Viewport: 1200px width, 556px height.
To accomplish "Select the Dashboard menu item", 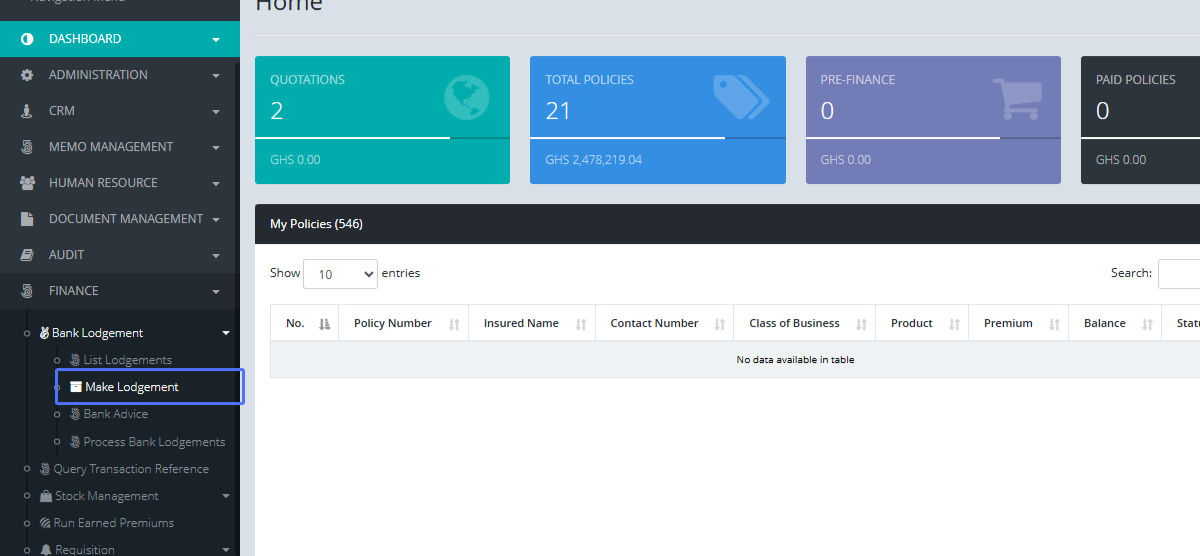I will tap(85, 39).
